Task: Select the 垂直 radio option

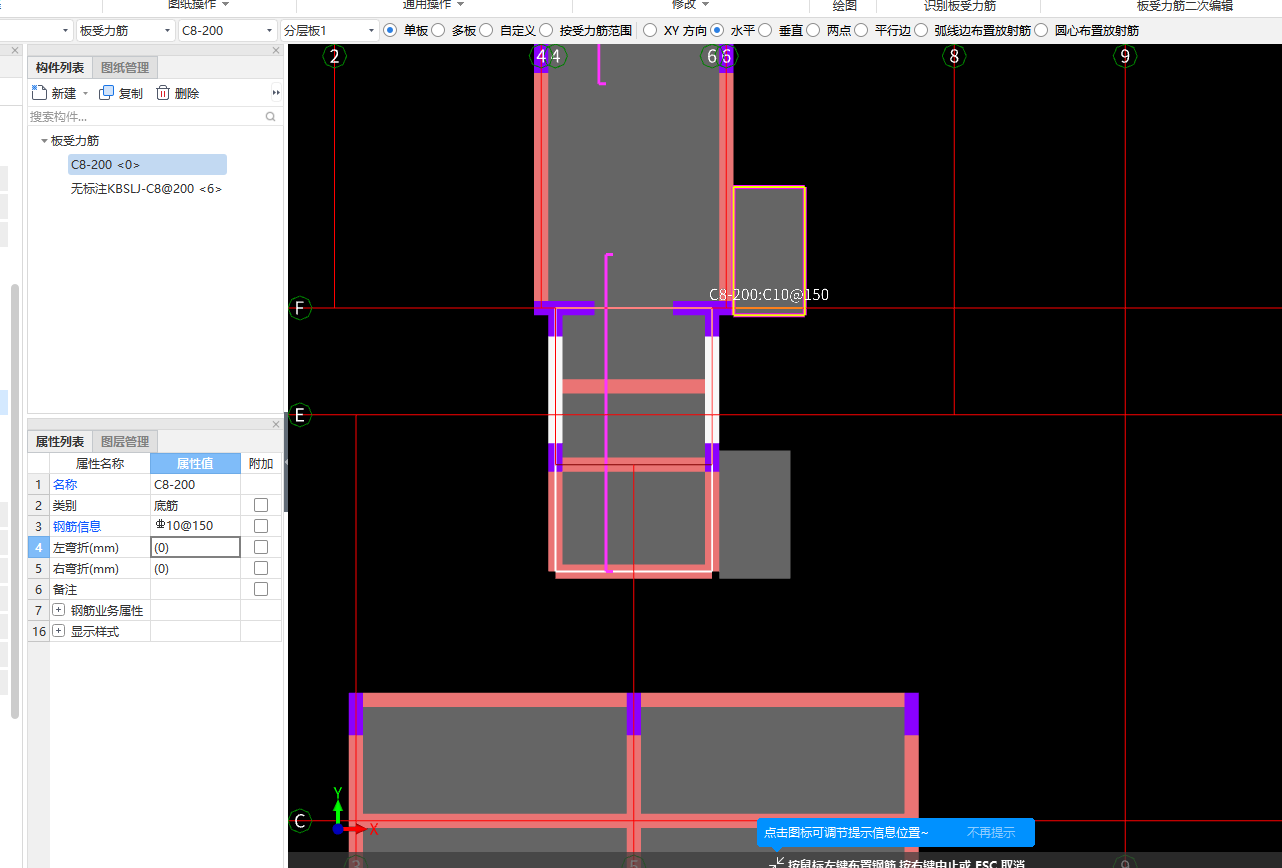Action: point(765,30)
